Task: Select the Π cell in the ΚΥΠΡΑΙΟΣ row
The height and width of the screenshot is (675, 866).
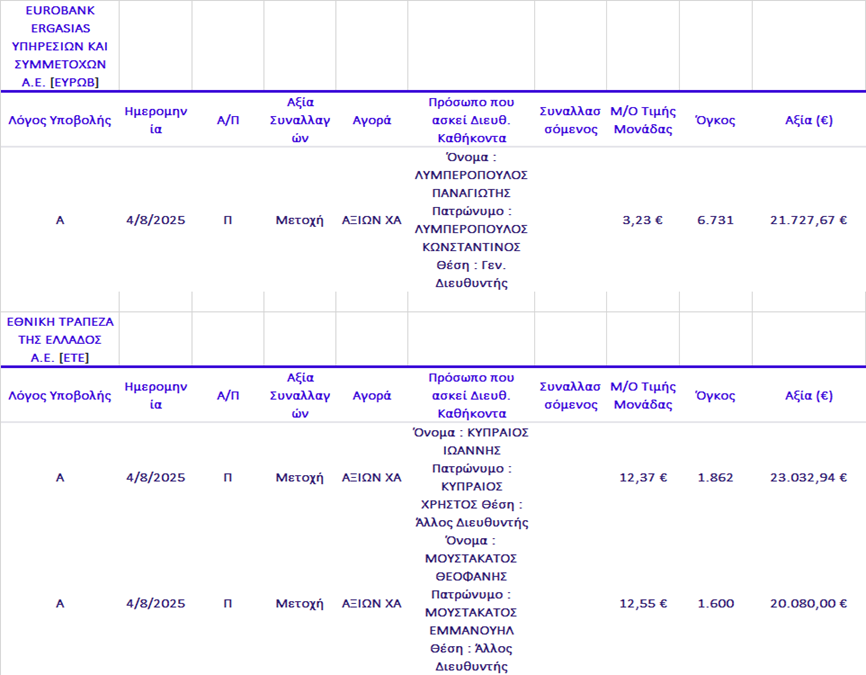Action: pyautogui.click(x=228, y=477)
